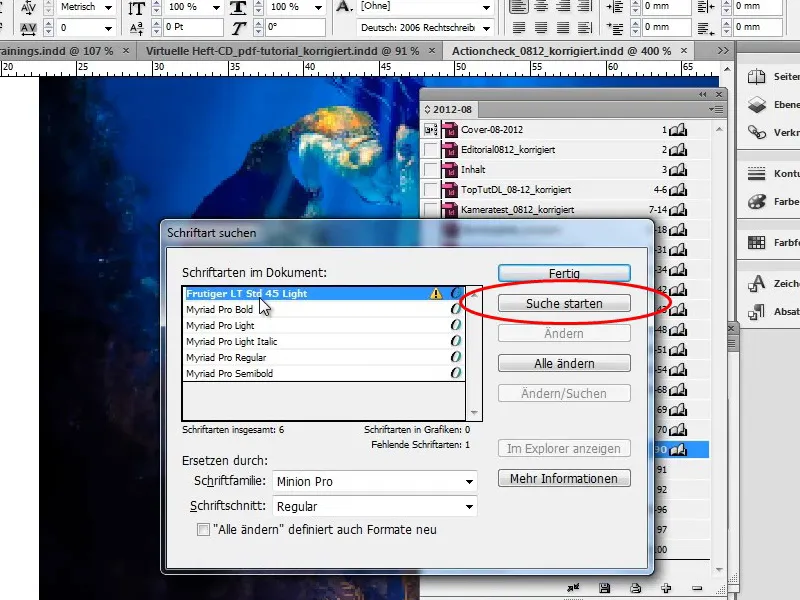
Task: Click the skew italic T icon
Action: [x=238, y=28]
